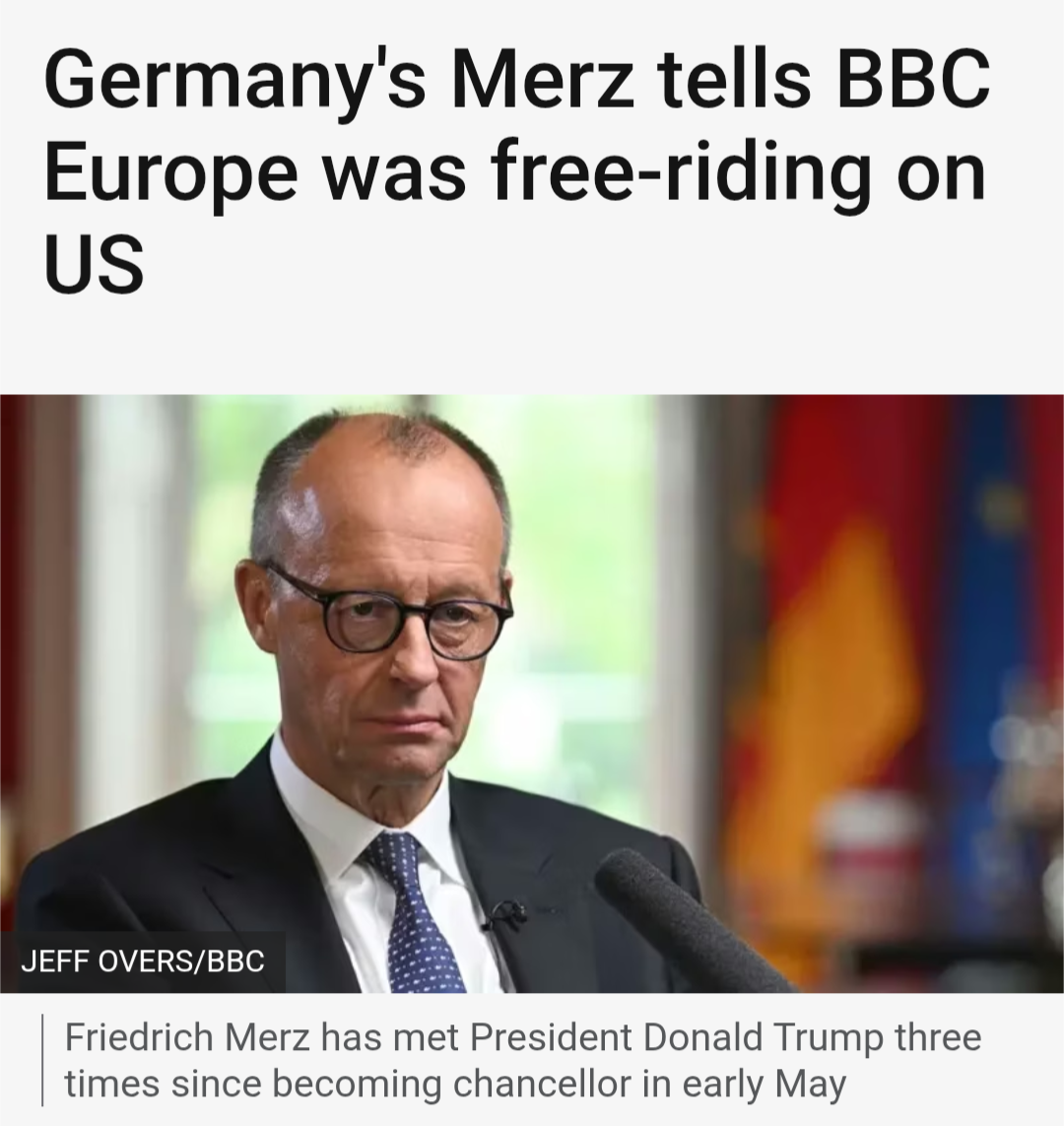This screenshot has width=1064, height=1126.
Task: Select the caption about meeting President Trump
Action: pyautogui.click(x=523, y=1060)
